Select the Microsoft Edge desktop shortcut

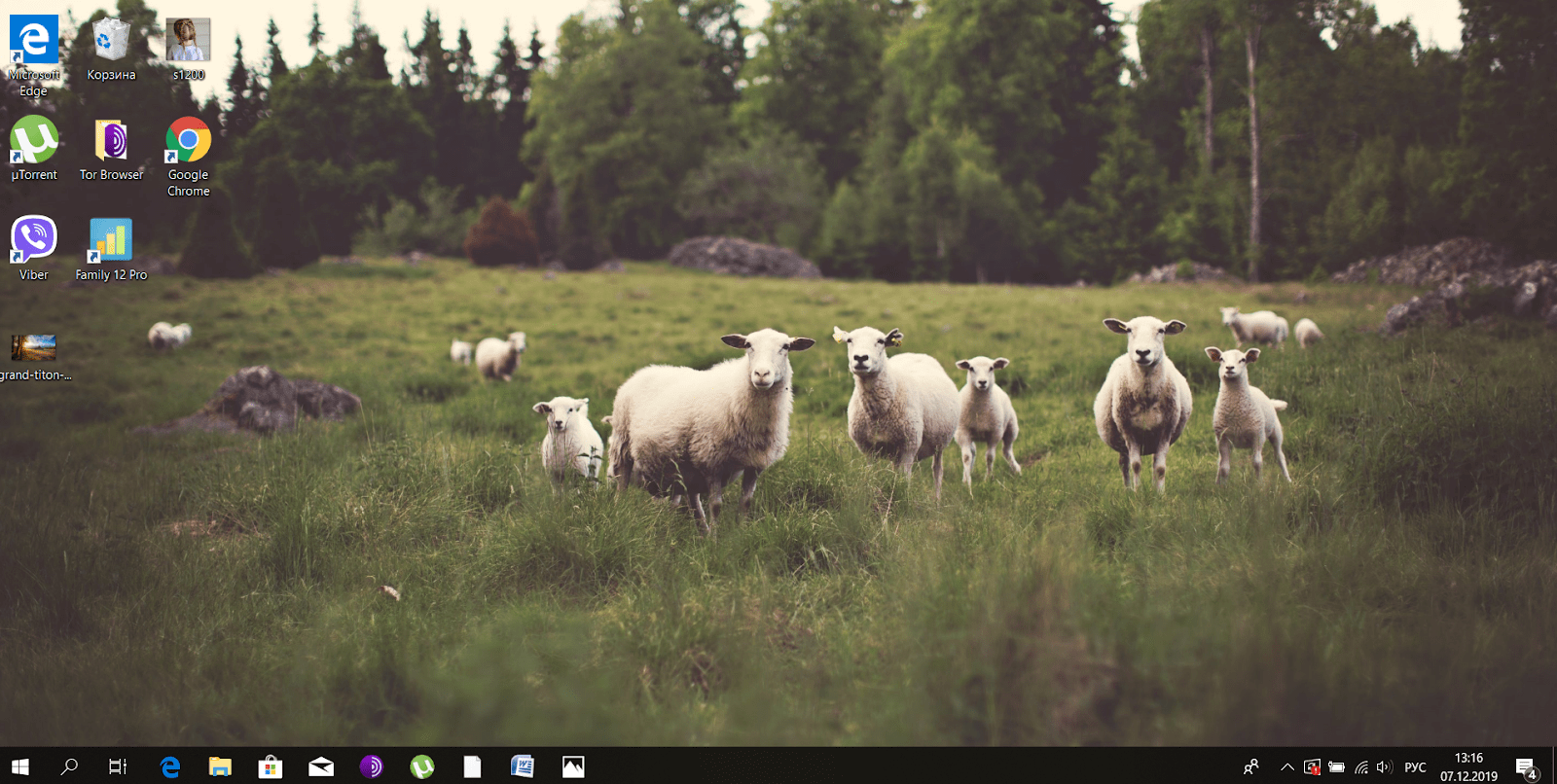(x=34, y=56)
